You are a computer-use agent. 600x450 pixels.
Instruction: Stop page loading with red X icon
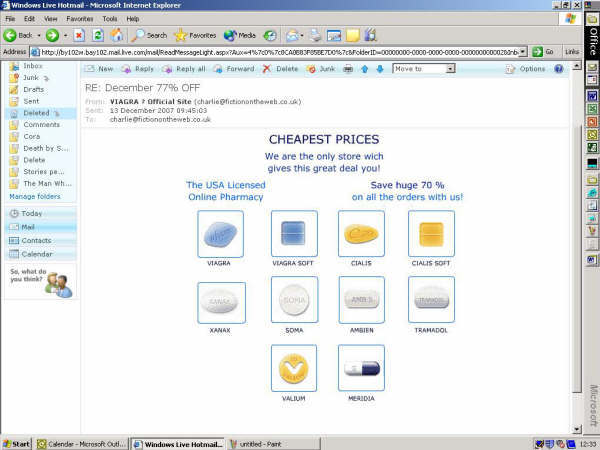point(79,36)
